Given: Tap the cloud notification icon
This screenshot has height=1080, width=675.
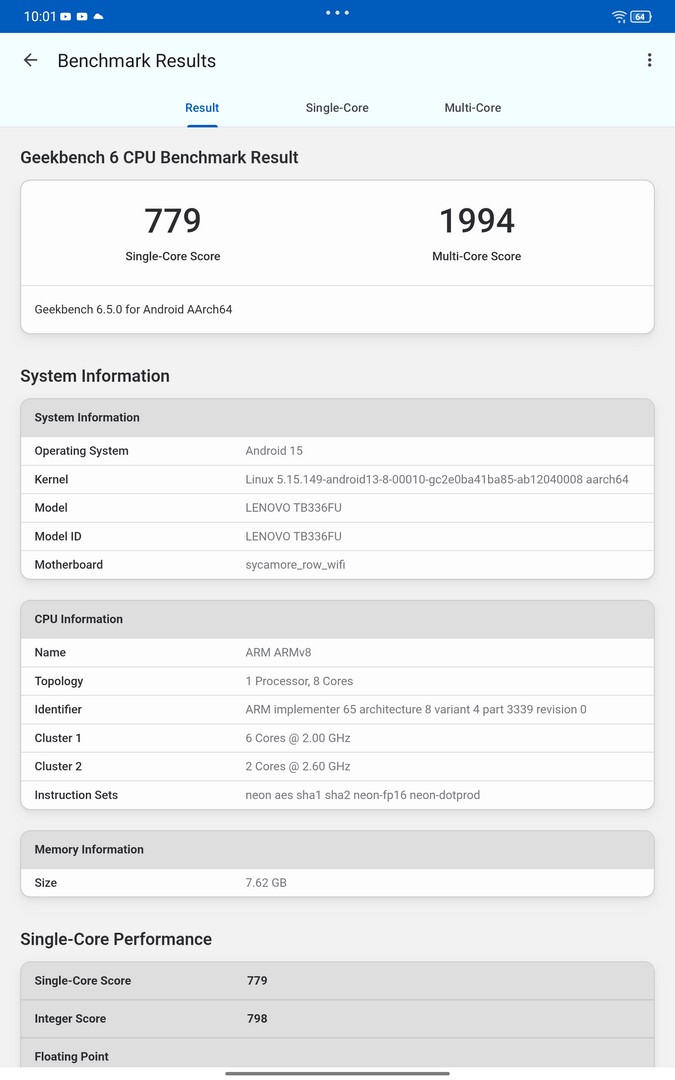Looking at the screenshot, I should pyautogui.click(x=98, y=17).
